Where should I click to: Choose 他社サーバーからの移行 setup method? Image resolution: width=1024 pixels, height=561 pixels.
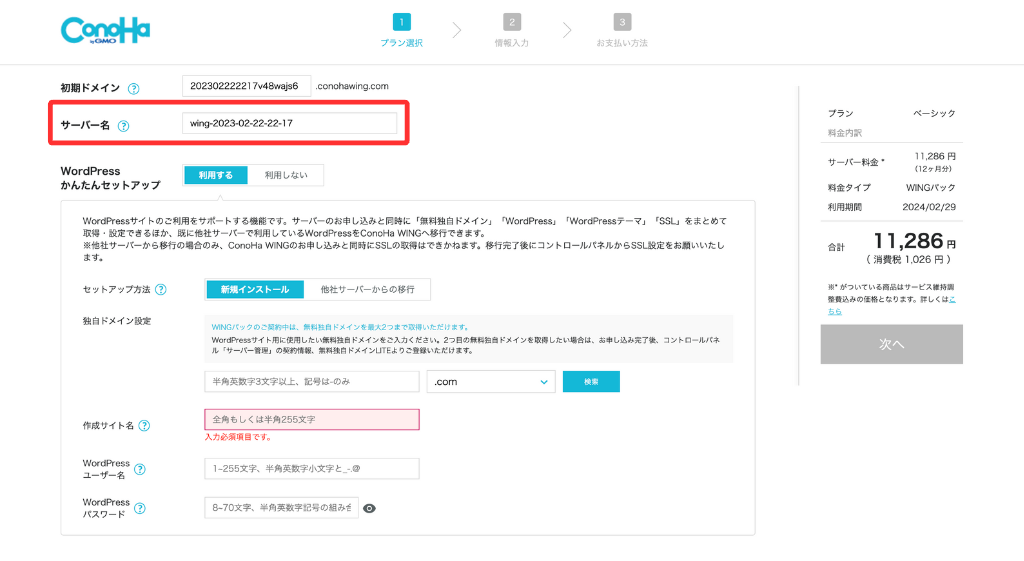tap(367, 289)
